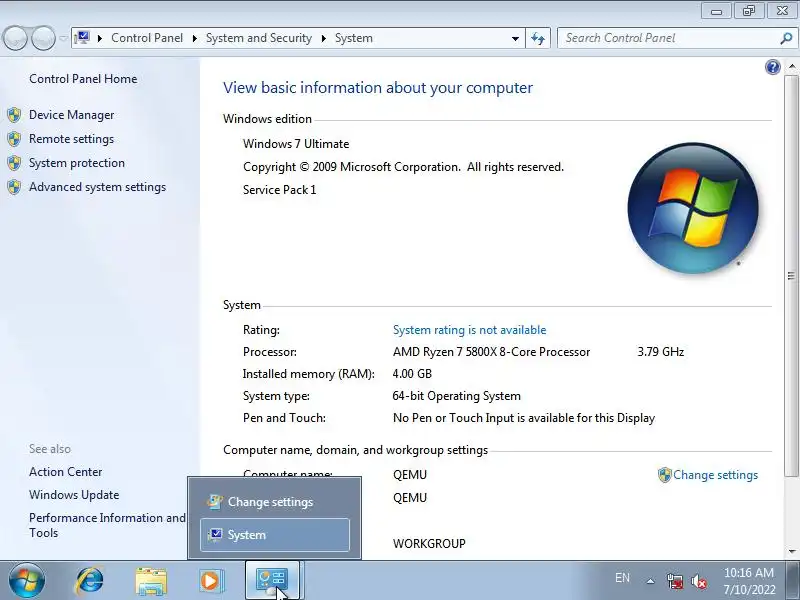Image resolution: width=800 pixels, height=600 pixels.
Task: Select Change settings in taskbar window list
Action: pos(275,502)
